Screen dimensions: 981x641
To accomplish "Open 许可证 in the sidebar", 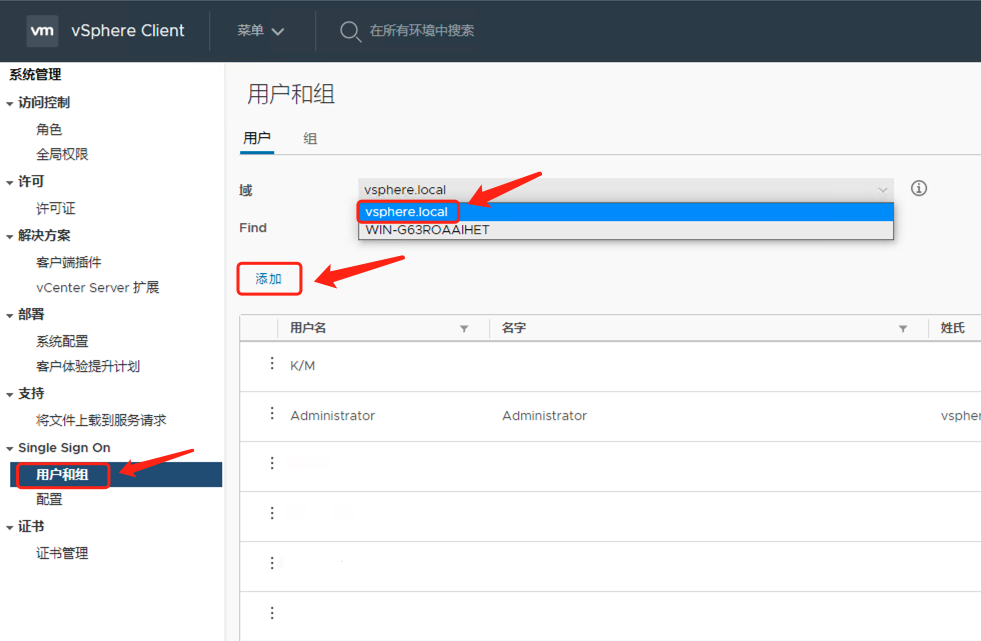I will (x=55, y=208).
